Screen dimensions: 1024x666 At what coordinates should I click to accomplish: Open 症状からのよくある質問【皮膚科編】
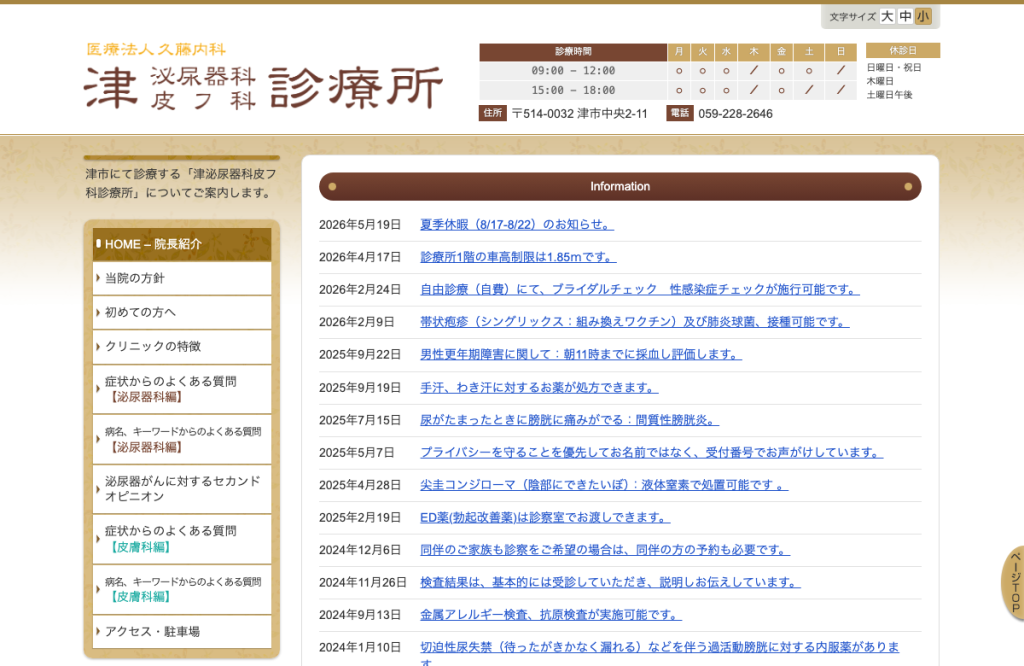(x=182, y=539)
